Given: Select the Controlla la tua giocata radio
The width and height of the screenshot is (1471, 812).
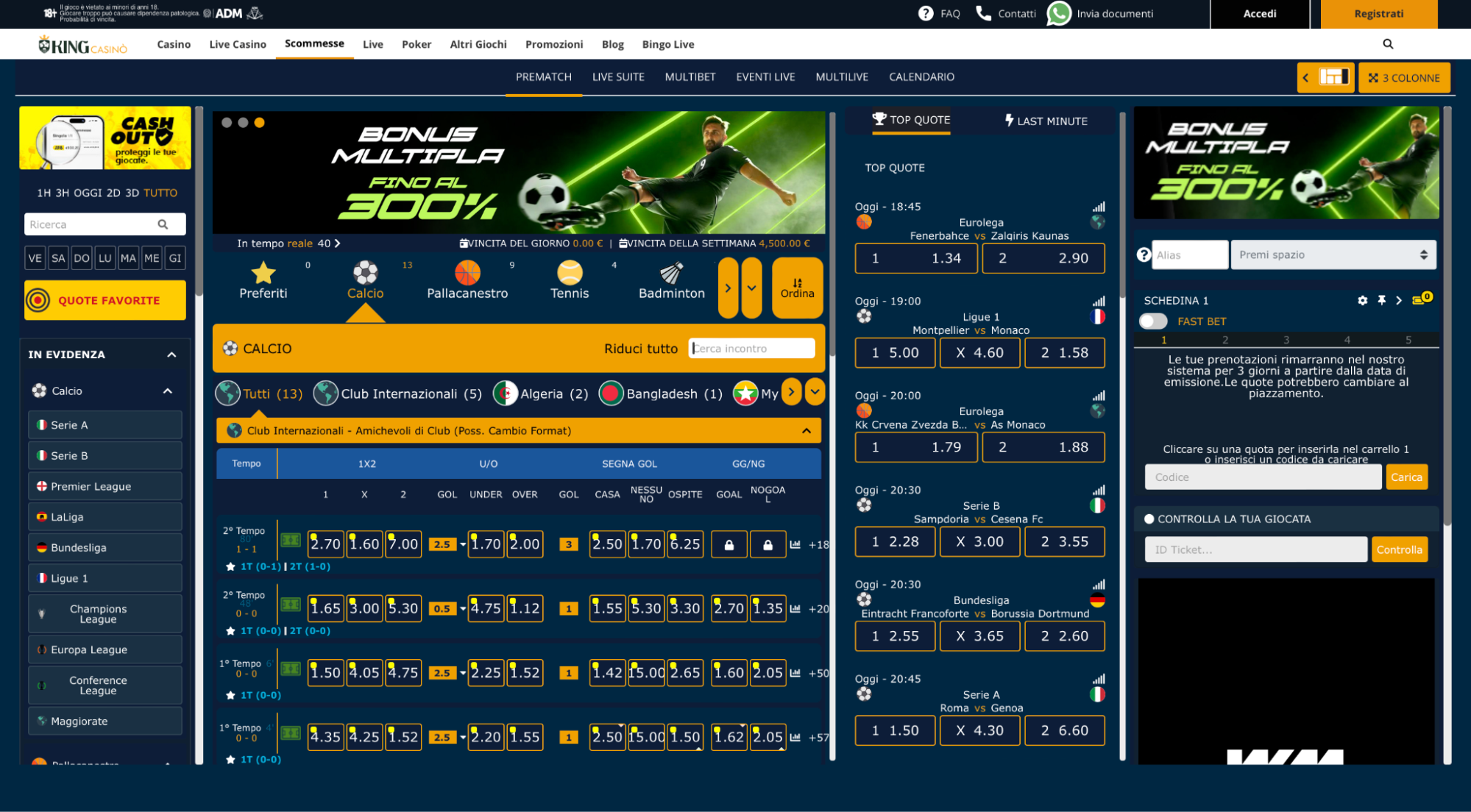Looking at the screenshot, I should click(1149, 519).
